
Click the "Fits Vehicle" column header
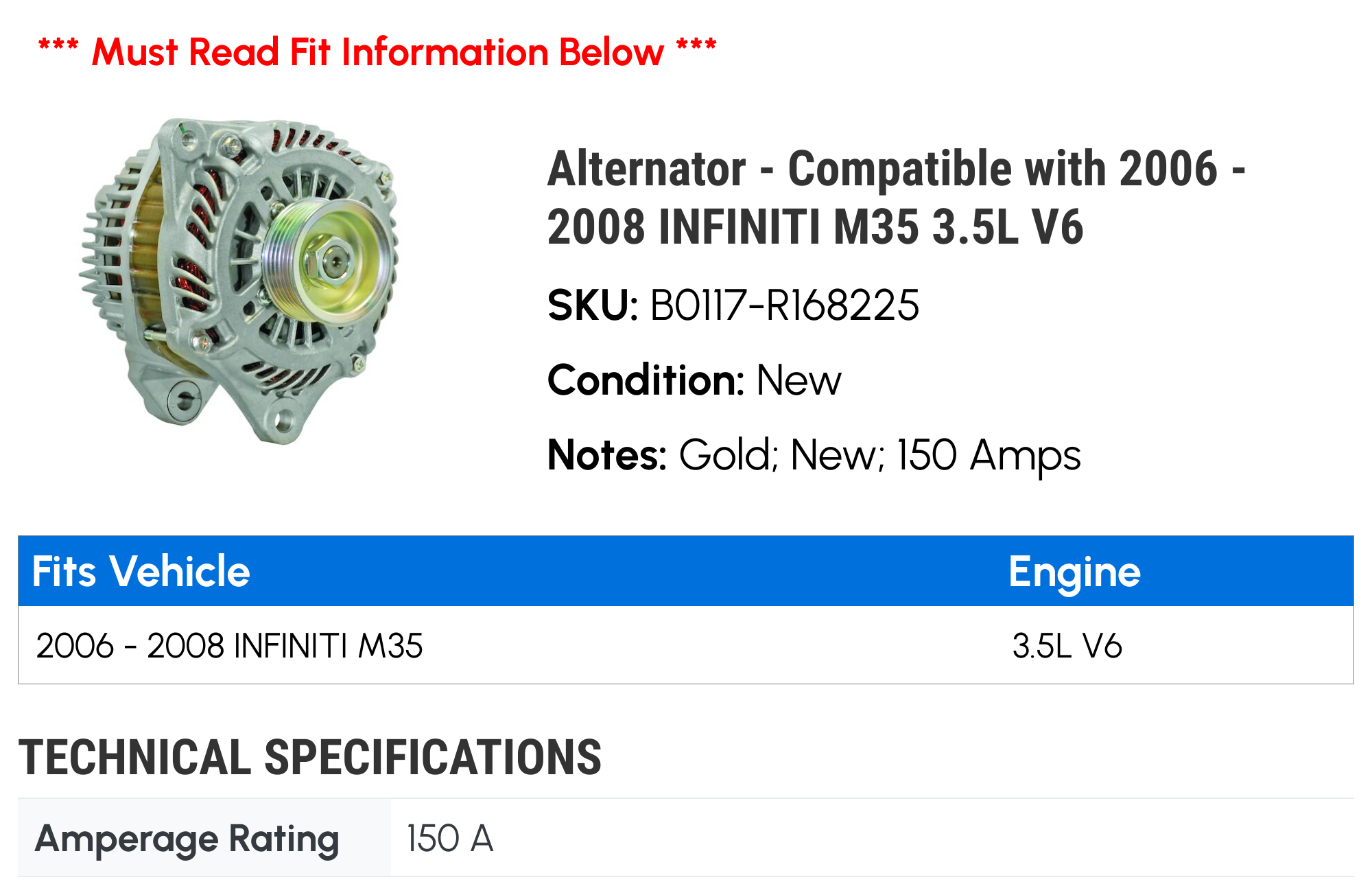point(141,571)
